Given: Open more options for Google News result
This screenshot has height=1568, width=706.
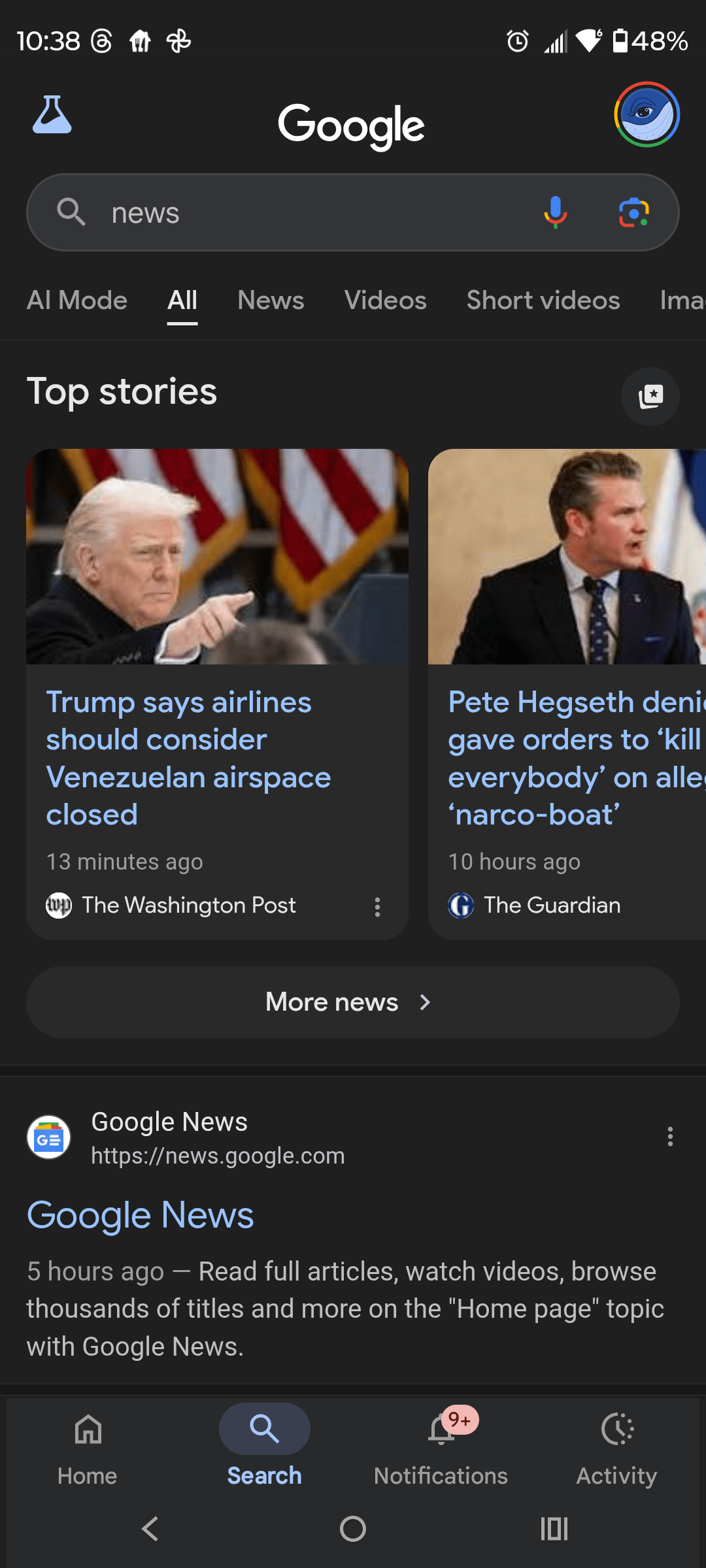Looking at the screenshot, I should 670,1137.
